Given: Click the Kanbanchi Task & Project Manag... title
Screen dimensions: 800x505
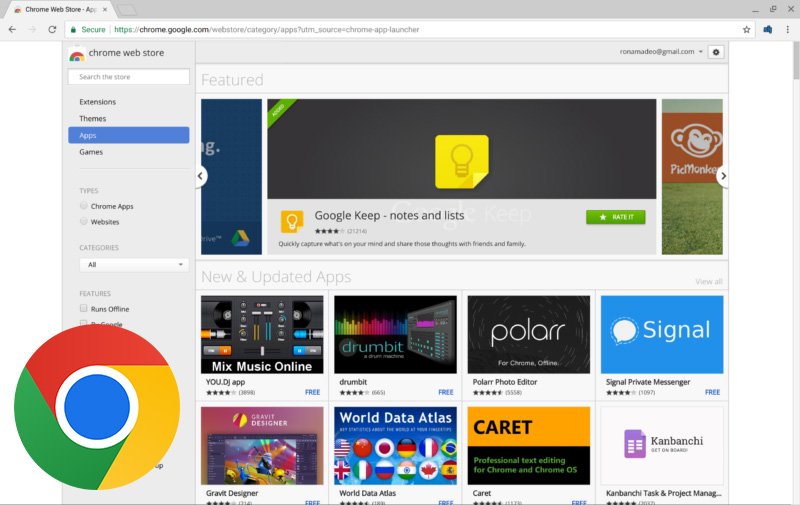Looking at the screenshot, I should [663, 493].
